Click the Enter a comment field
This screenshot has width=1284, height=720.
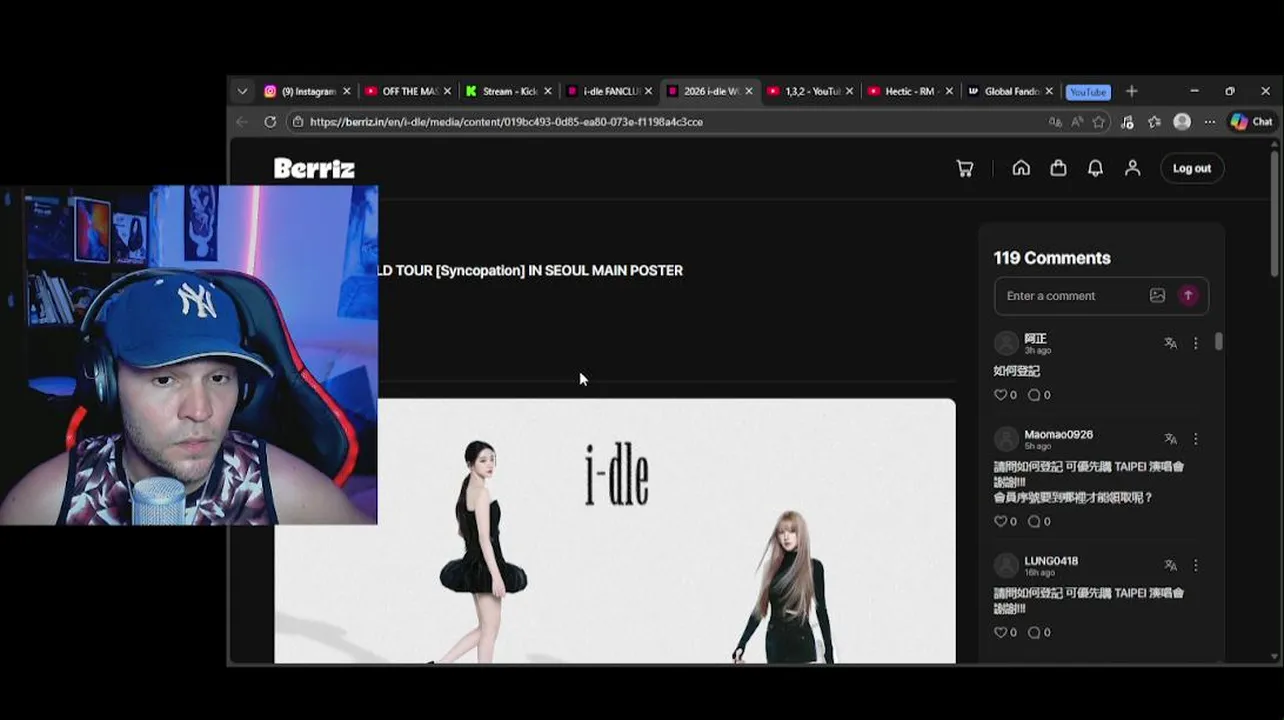pyautogui.click(x=1072, y=296)
